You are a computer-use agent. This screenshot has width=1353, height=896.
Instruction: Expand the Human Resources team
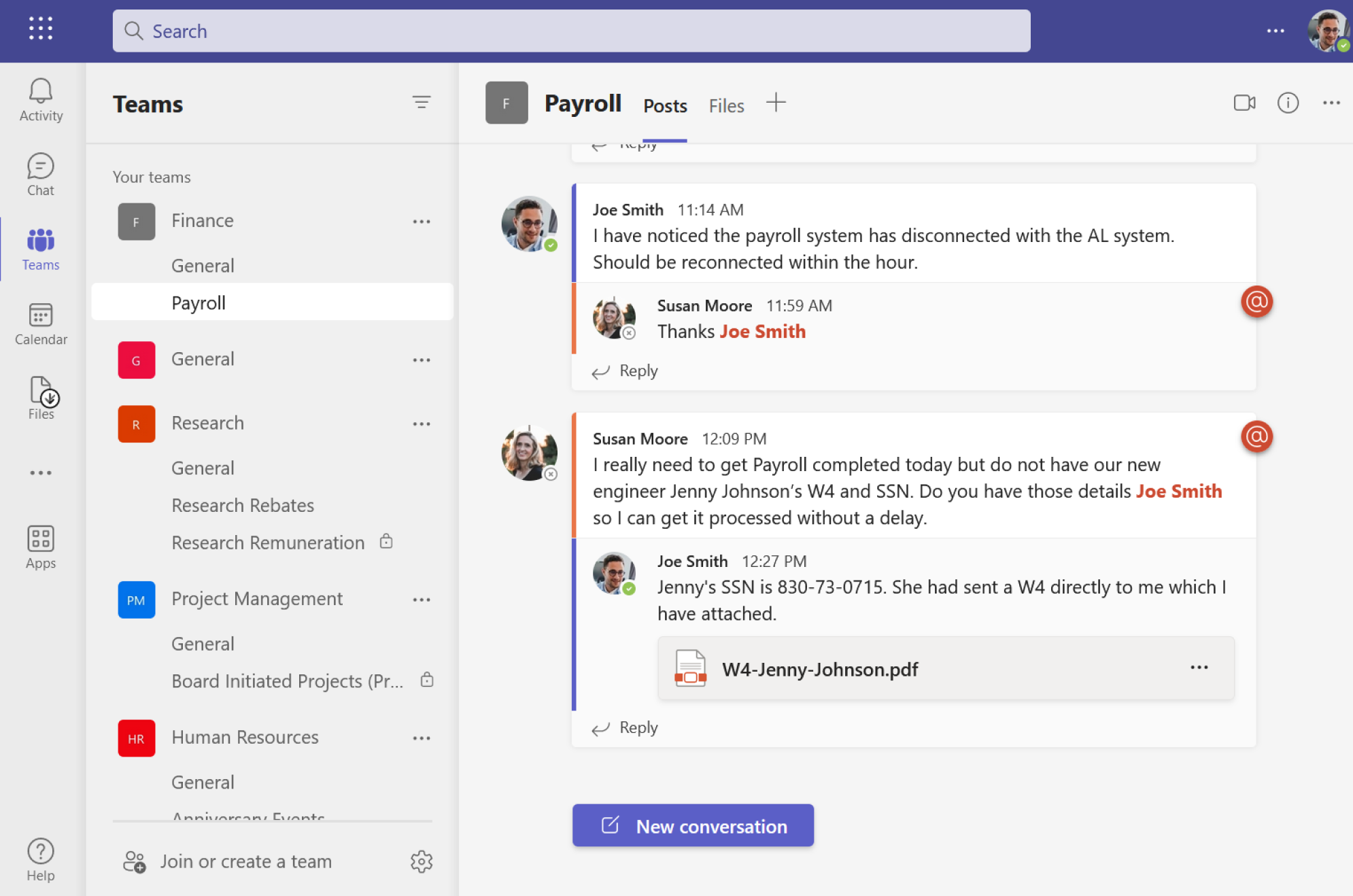[x=245, y=737]
